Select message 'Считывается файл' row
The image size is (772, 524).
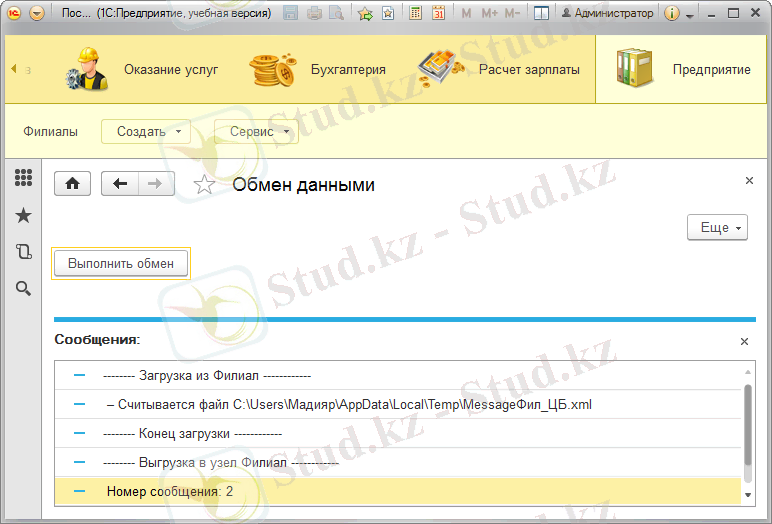[x=397, y=404]
